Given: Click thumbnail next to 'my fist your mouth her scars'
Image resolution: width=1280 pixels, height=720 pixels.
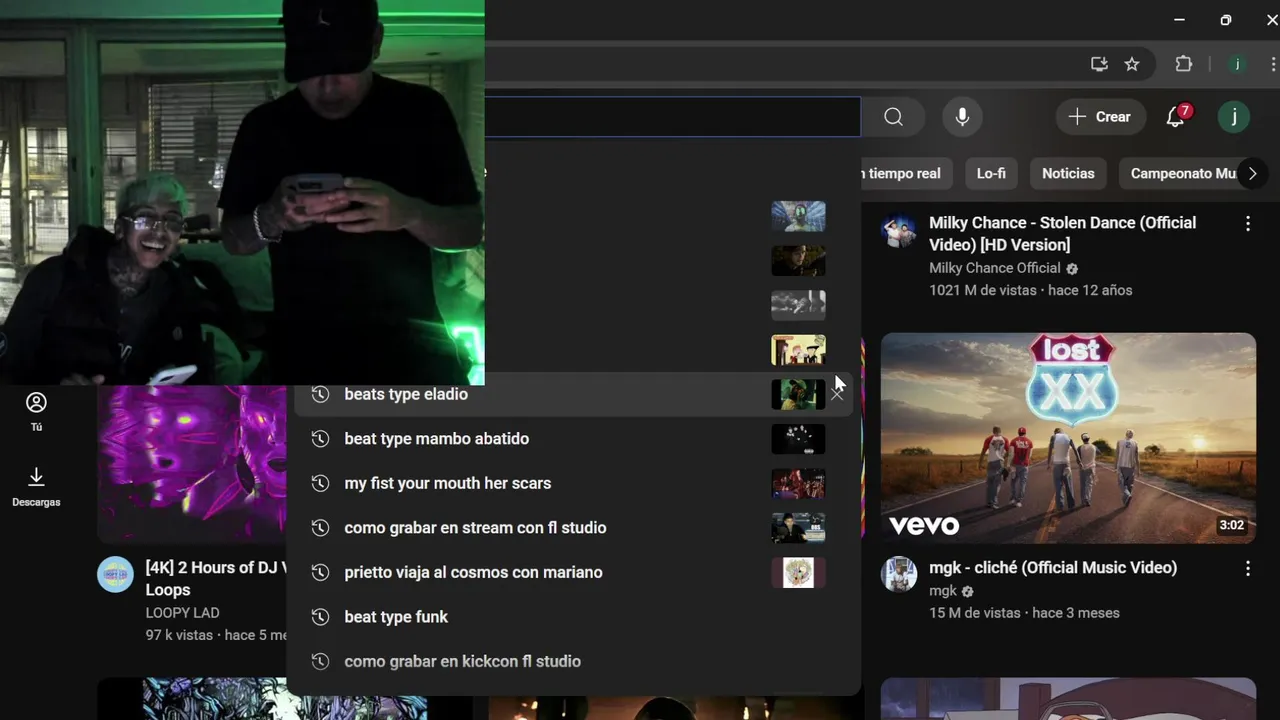Looking at the screenshot, I should (x=798, y=483).
